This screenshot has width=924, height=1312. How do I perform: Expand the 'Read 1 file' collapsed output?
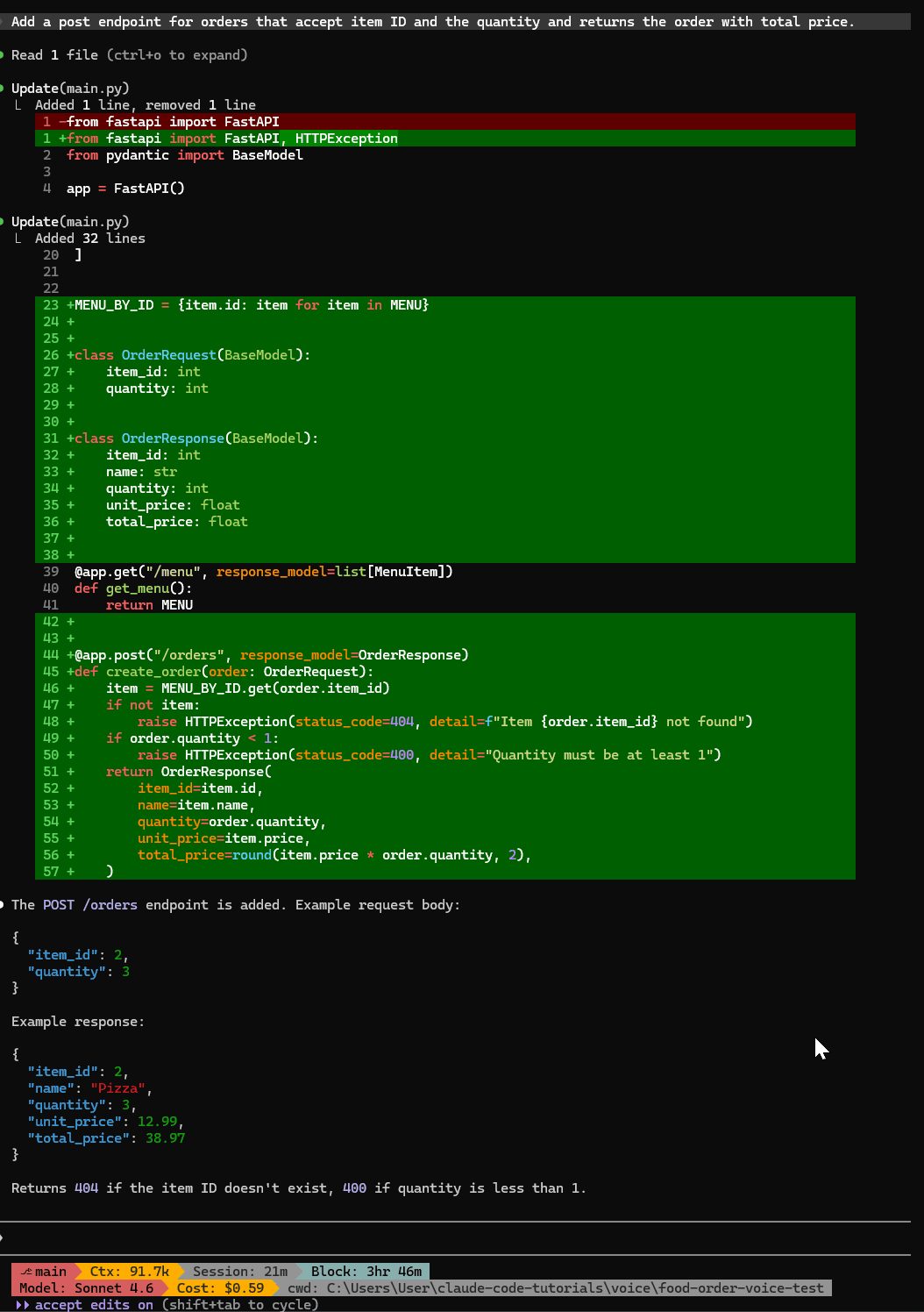[129, 55]
